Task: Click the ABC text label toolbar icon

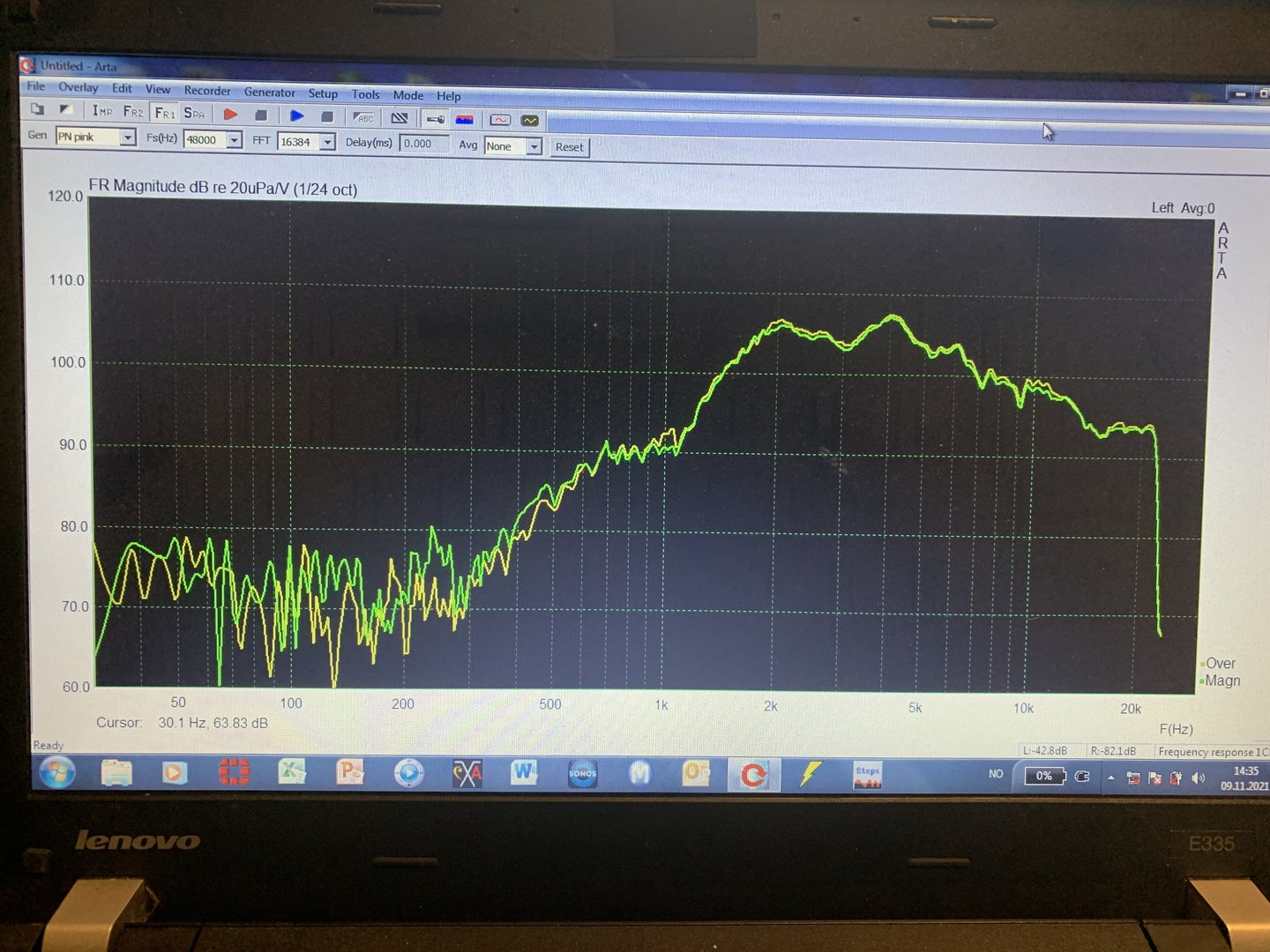Action: point(363,117)
